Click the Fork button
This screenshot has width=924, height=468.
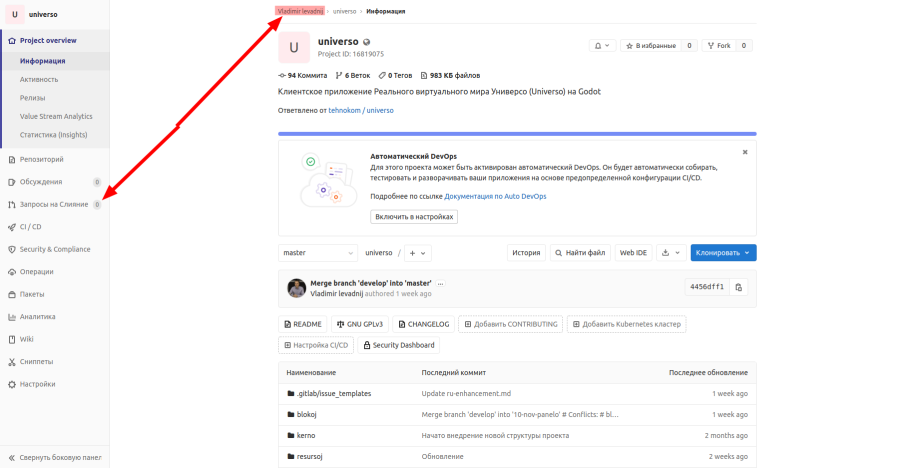719,45
